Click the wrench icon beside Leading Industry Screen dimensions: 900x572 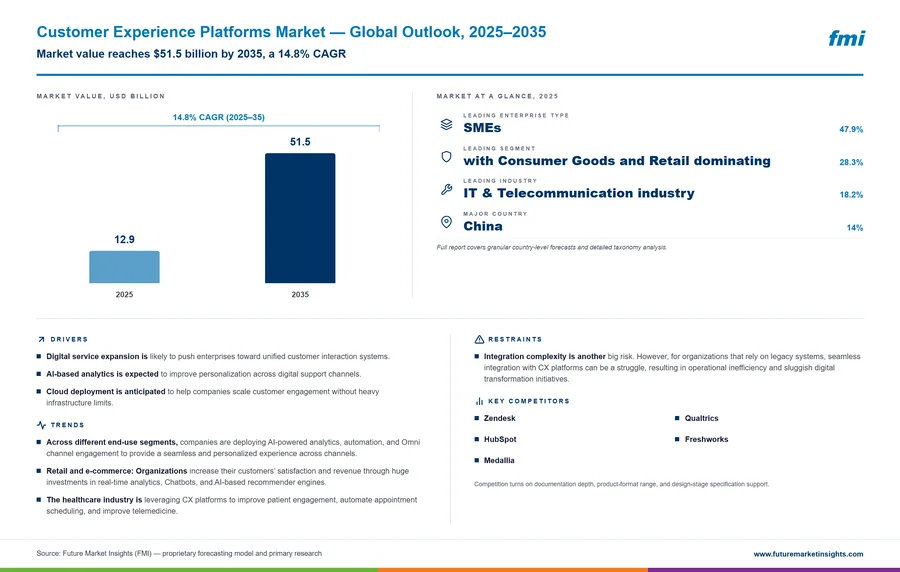(x=446, y=189)
